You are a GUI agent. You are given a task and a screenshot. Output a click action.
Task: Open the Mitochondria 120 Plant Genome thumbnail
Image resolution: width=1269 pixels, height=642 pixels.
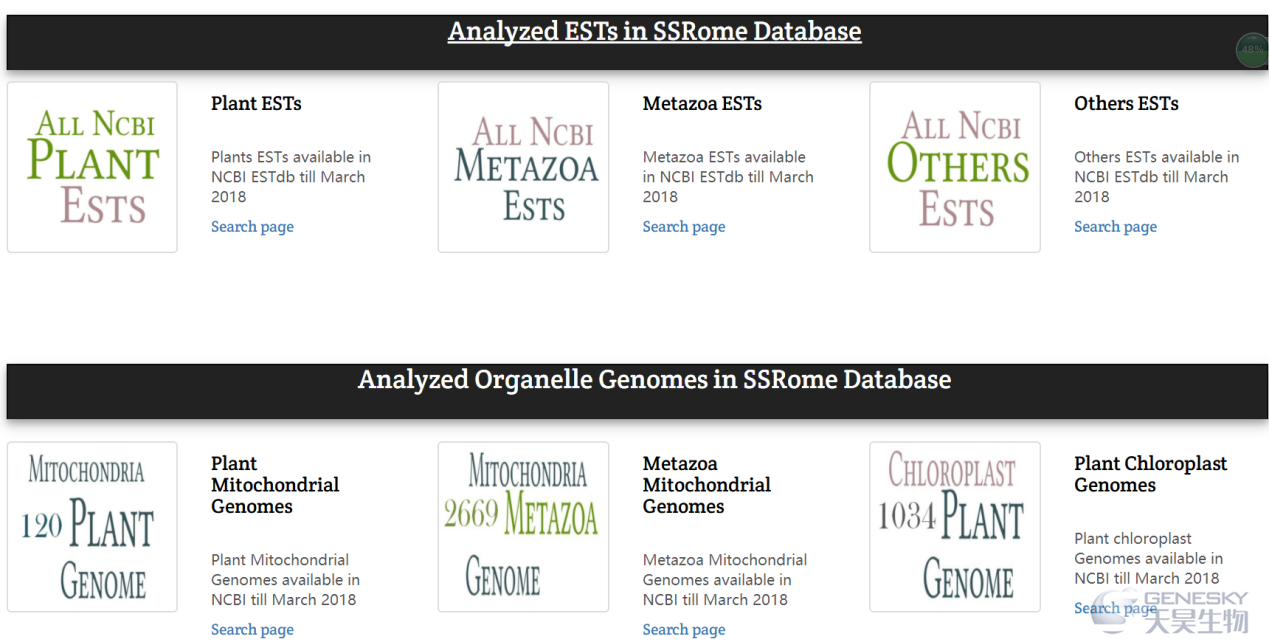click(x=92, y=527)
